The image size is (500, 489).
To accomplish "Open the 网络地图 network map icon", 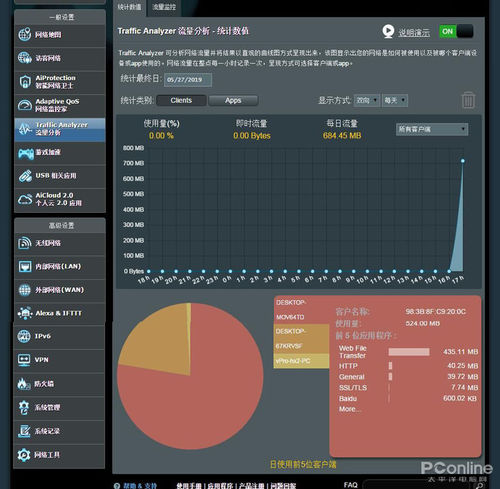I will coord(25,35).
